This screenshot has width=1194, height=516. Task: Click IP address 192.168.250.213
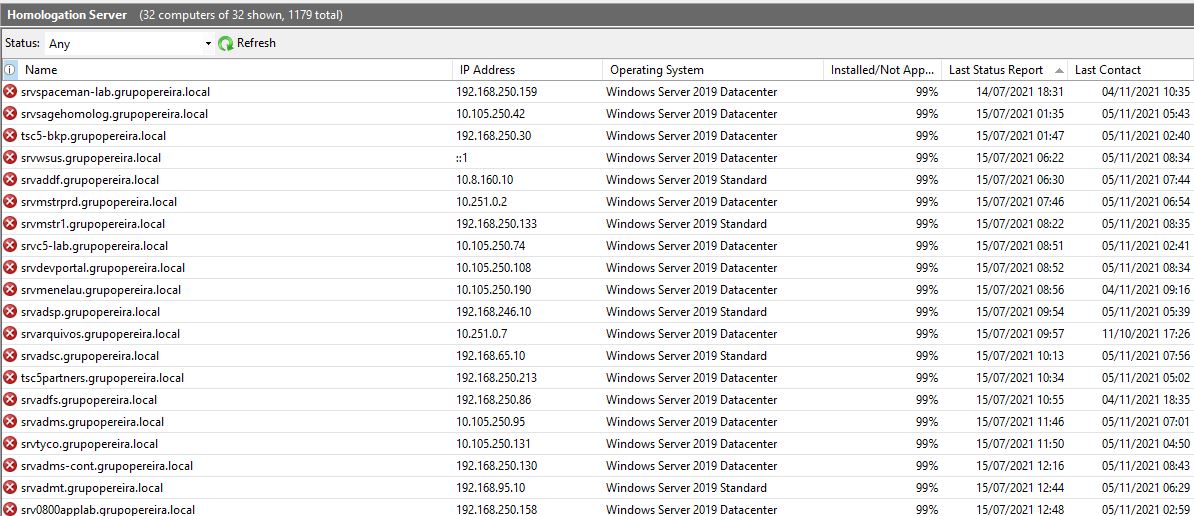496,378
